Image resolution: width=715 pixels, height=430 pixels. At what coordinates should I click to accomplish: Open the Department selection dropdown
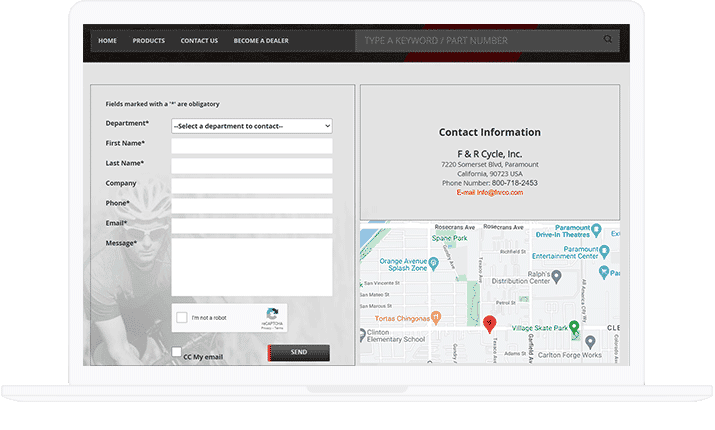[251, 126]
